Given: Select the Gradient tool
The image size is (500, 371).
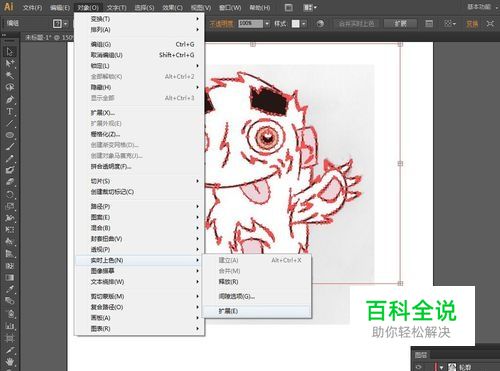Looking at the screenshot, I should pos(10,277).
